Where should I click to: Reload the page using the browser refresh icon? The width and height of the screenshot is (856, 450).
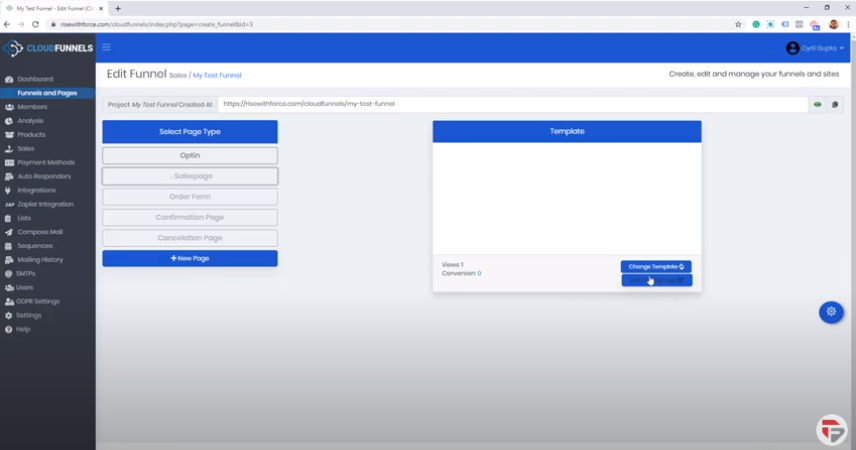click(x=35, y=24)
